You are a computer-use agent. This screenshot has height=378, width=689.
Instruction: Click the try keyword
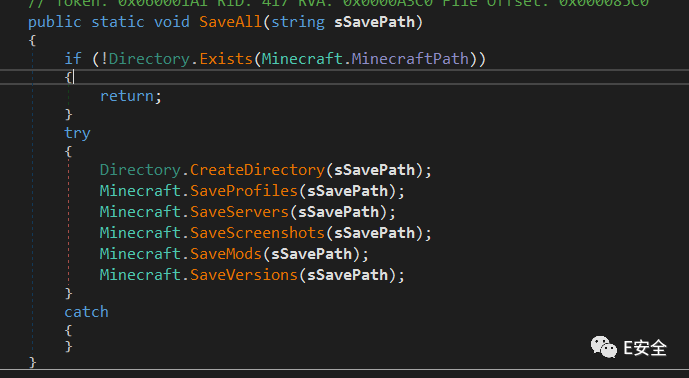click(77, 133)
